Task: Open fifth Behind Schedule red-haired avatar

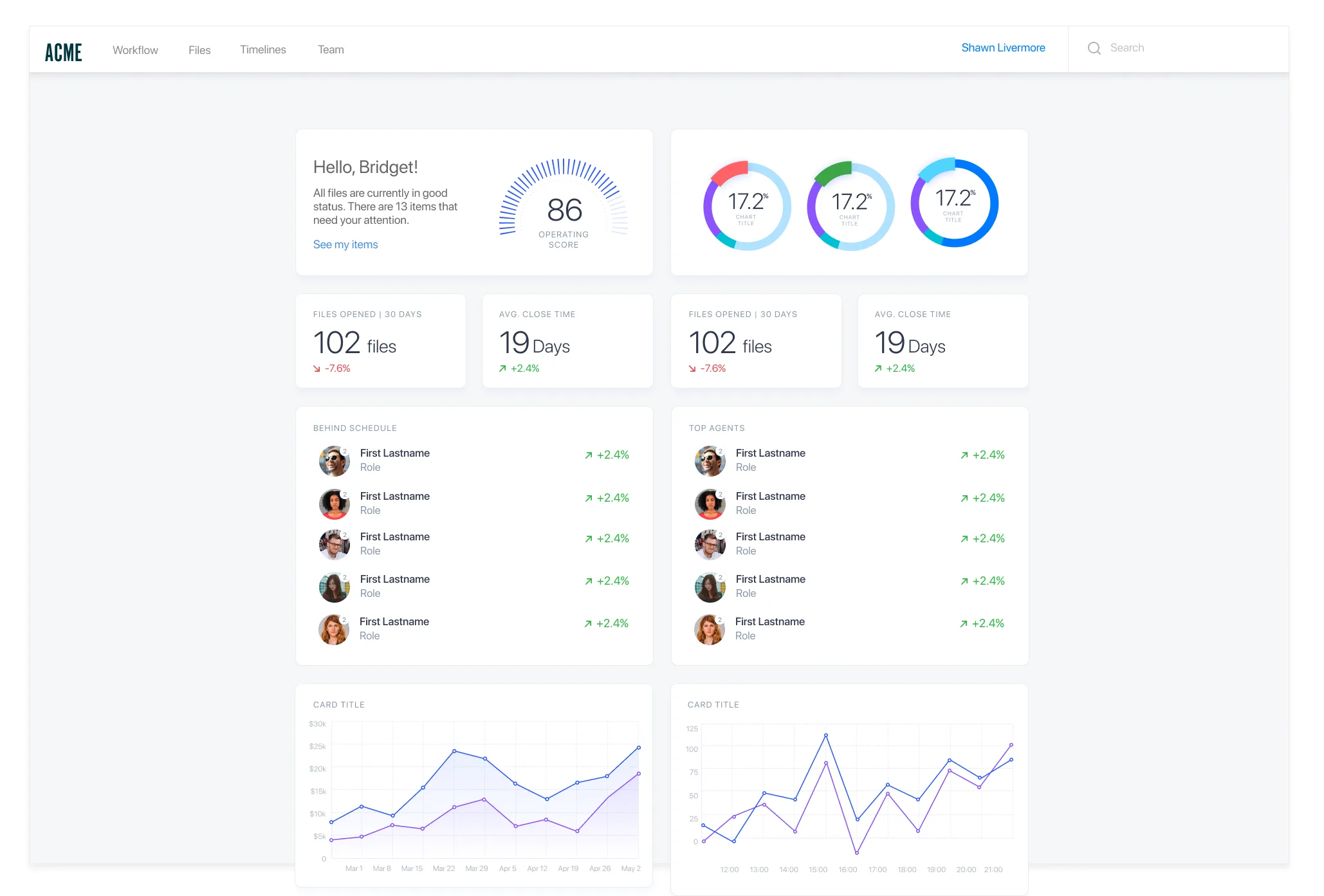Action: click(x=334, y=630)
